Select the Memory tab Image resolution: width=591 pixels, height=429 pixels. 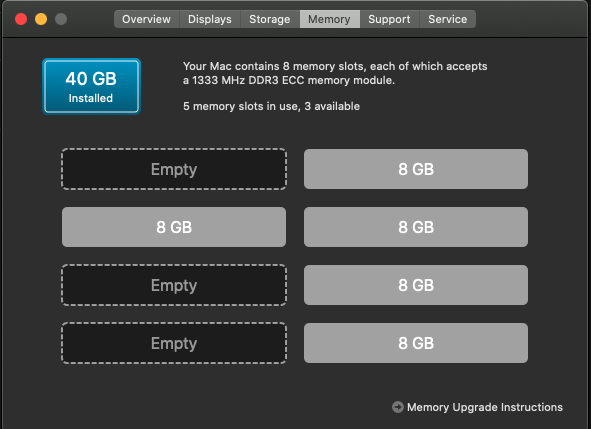329,19
